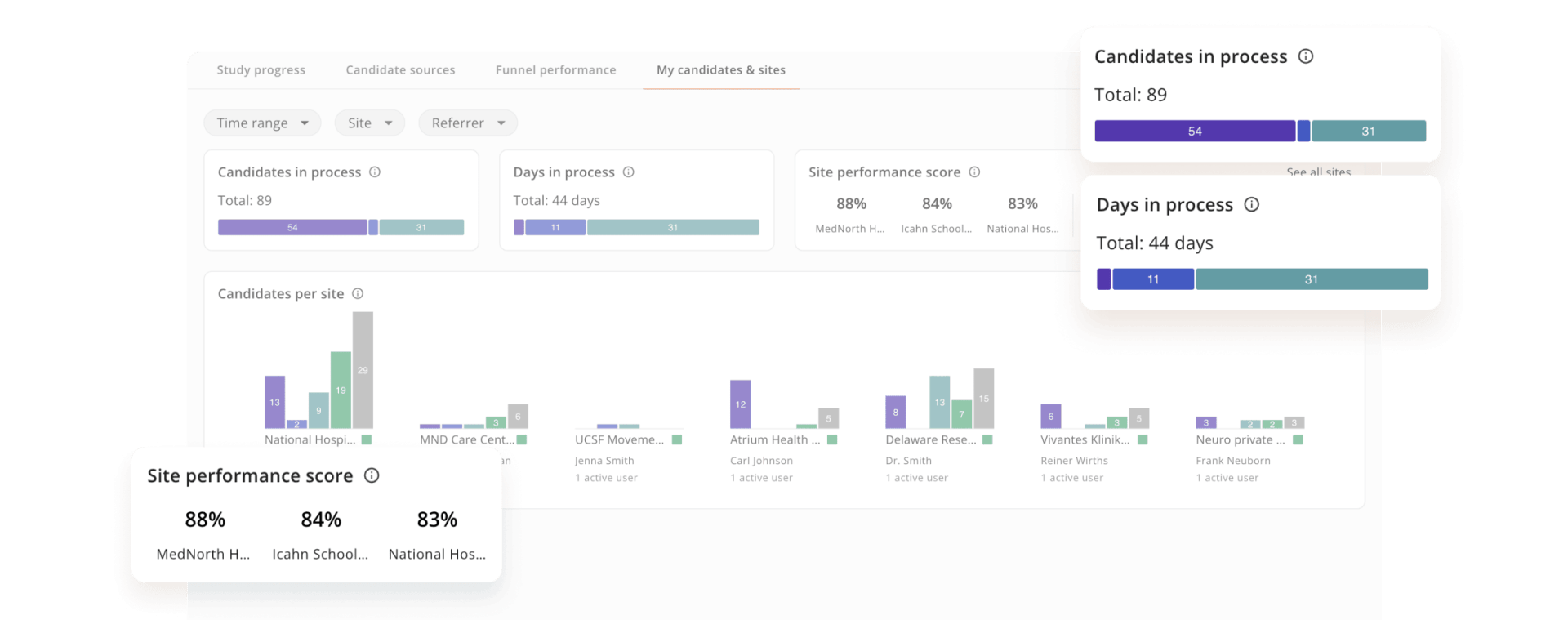Click info icon in small Site performance score card
This screenshot has height=620, width=1568.
pyautogui.click(x=974, y=172)
